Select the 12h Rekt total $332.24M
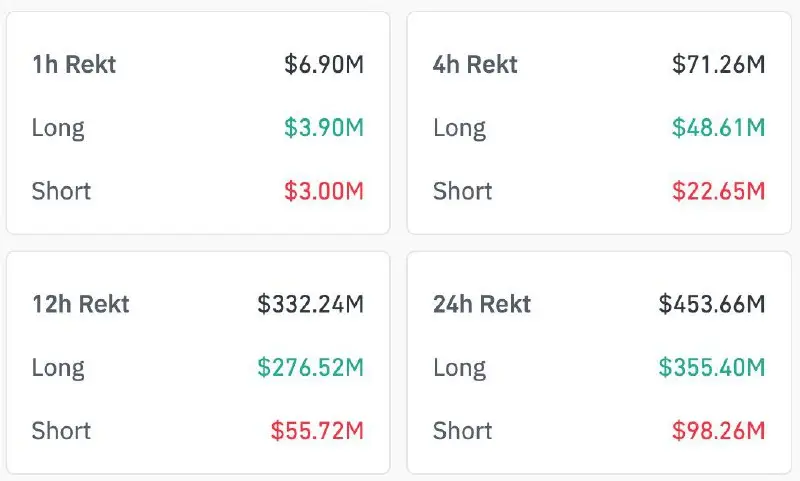 310,304
